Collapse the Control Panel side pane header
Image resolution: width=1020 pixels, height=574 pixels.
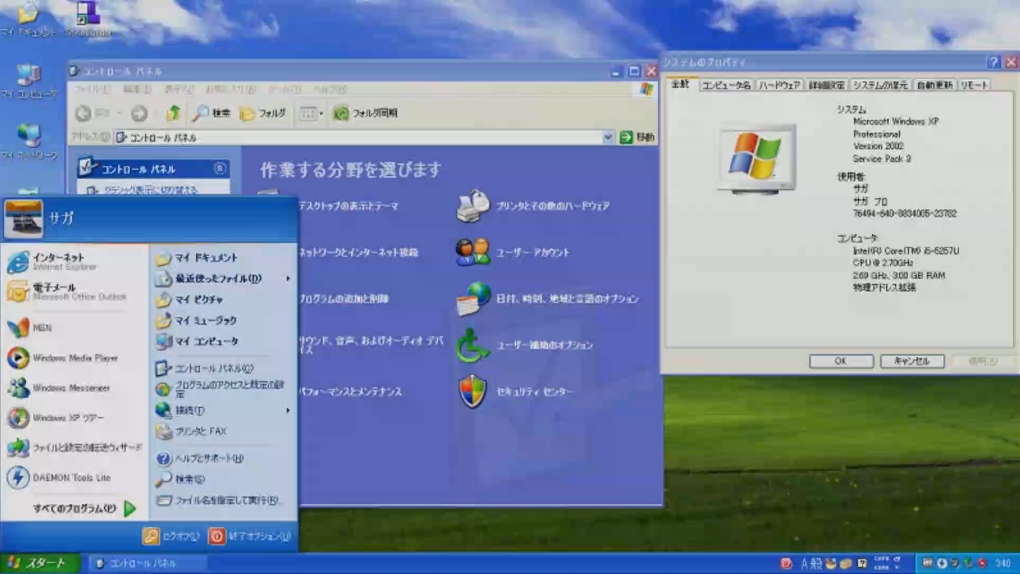220,169
